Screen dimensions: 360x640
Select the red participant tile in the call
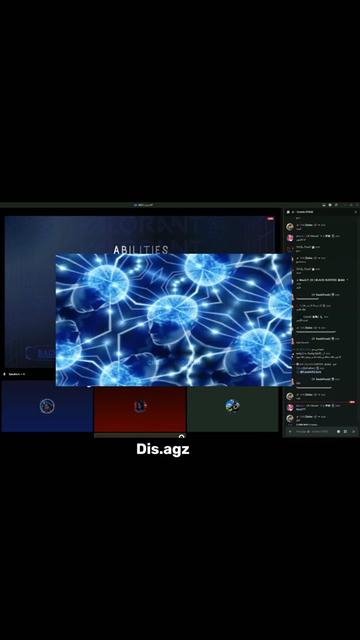click(x=140, y=409)
